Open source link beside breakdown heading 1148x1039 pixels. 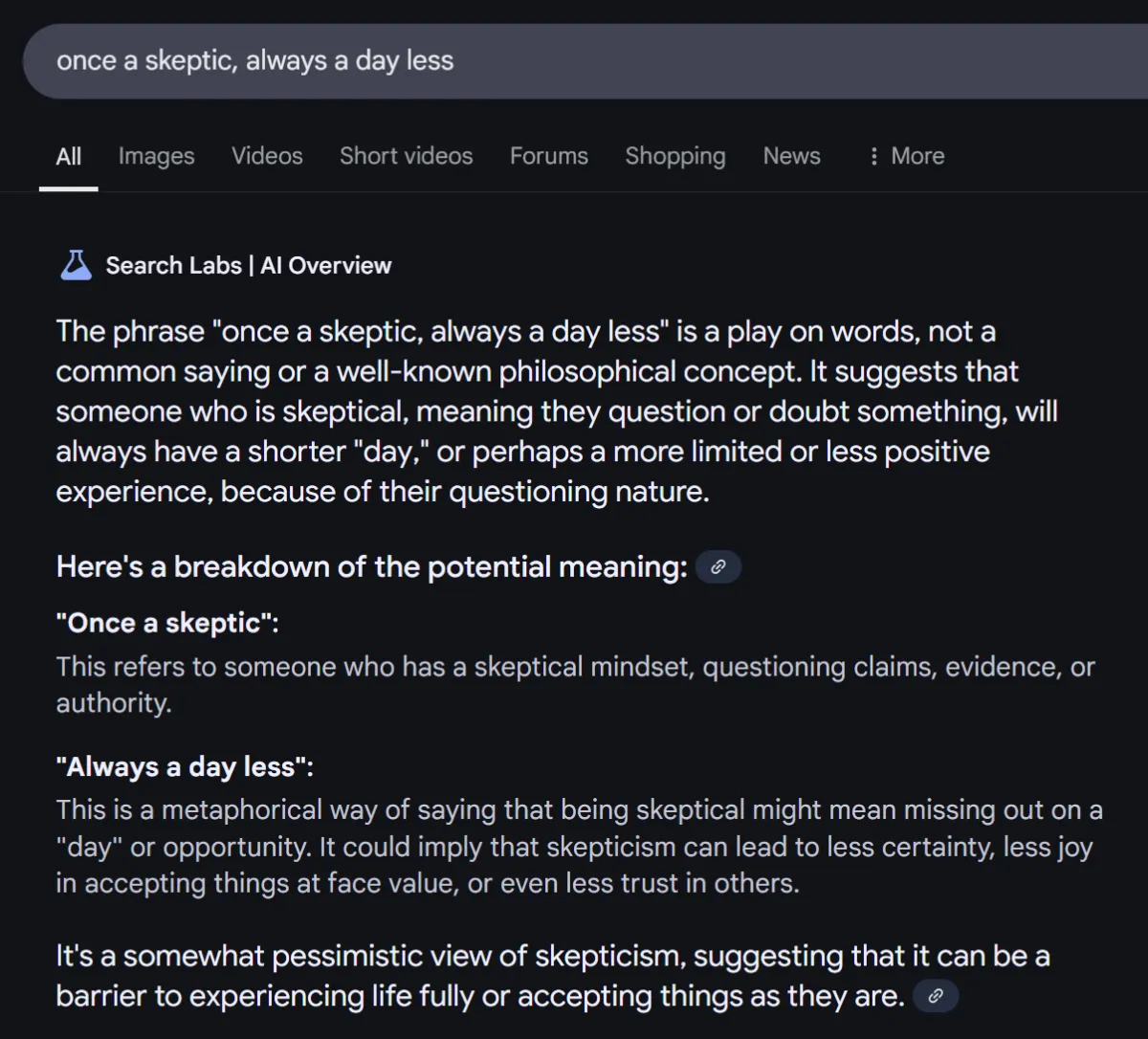coord(718,567)
